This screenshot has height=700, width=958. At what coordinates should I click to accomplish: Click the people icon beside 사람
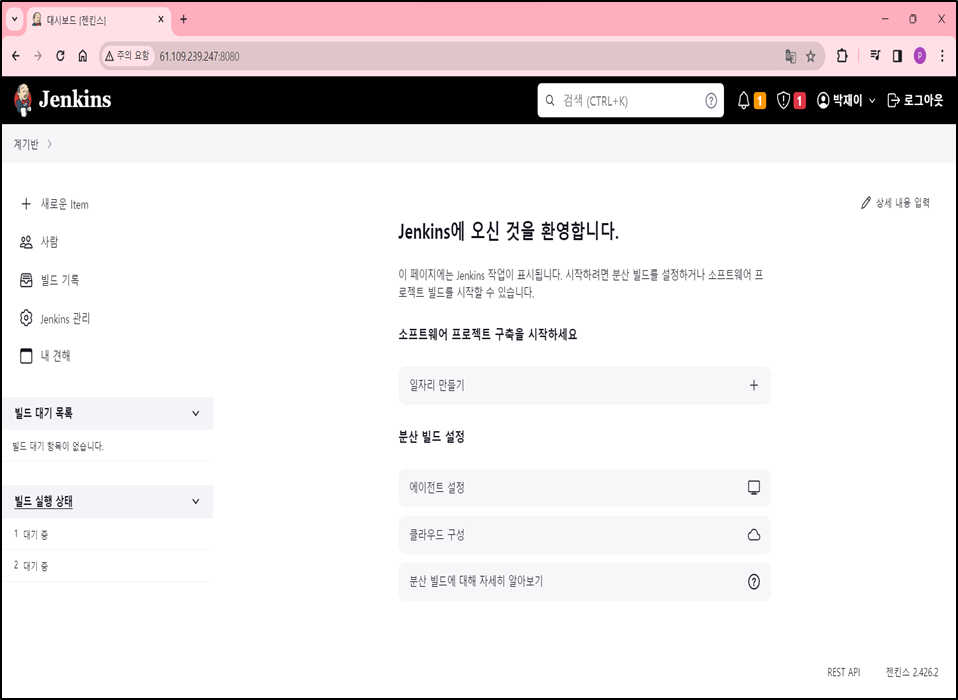point(26,242)
